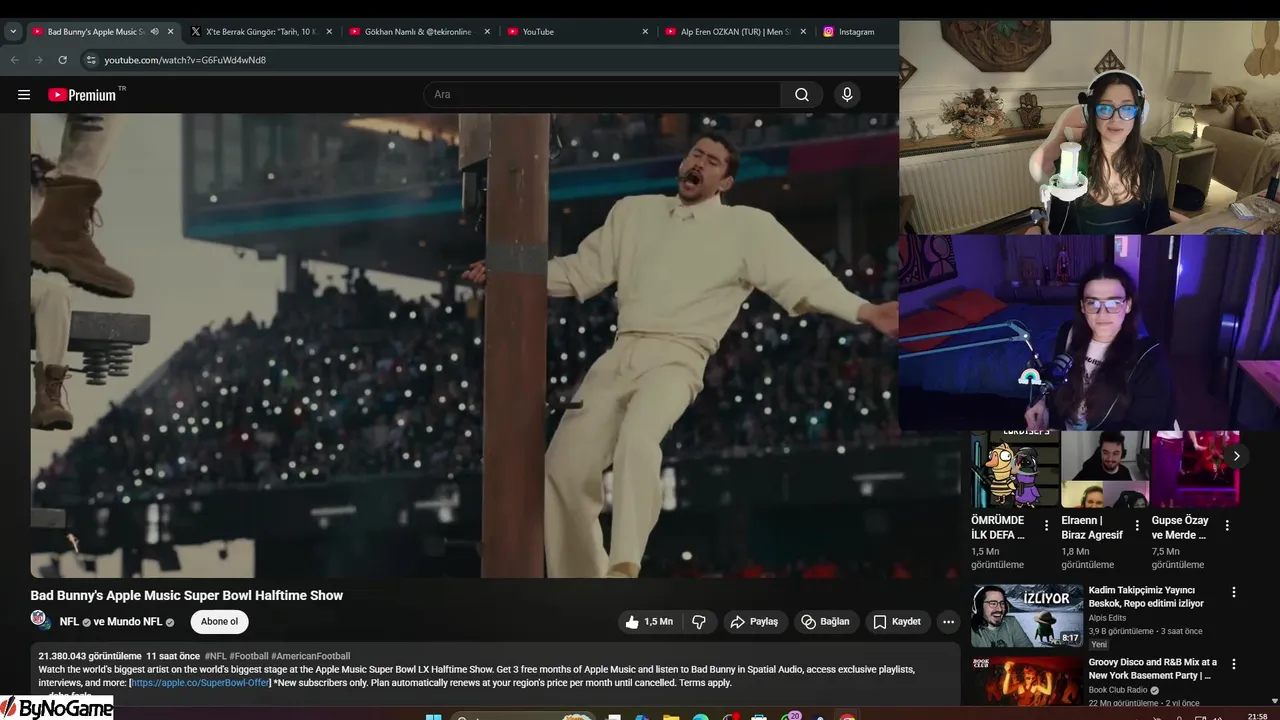1280x720 pixels.
Task: Open the apple.co/SuperBowl-Offer link
Action: tap(200, 683)
